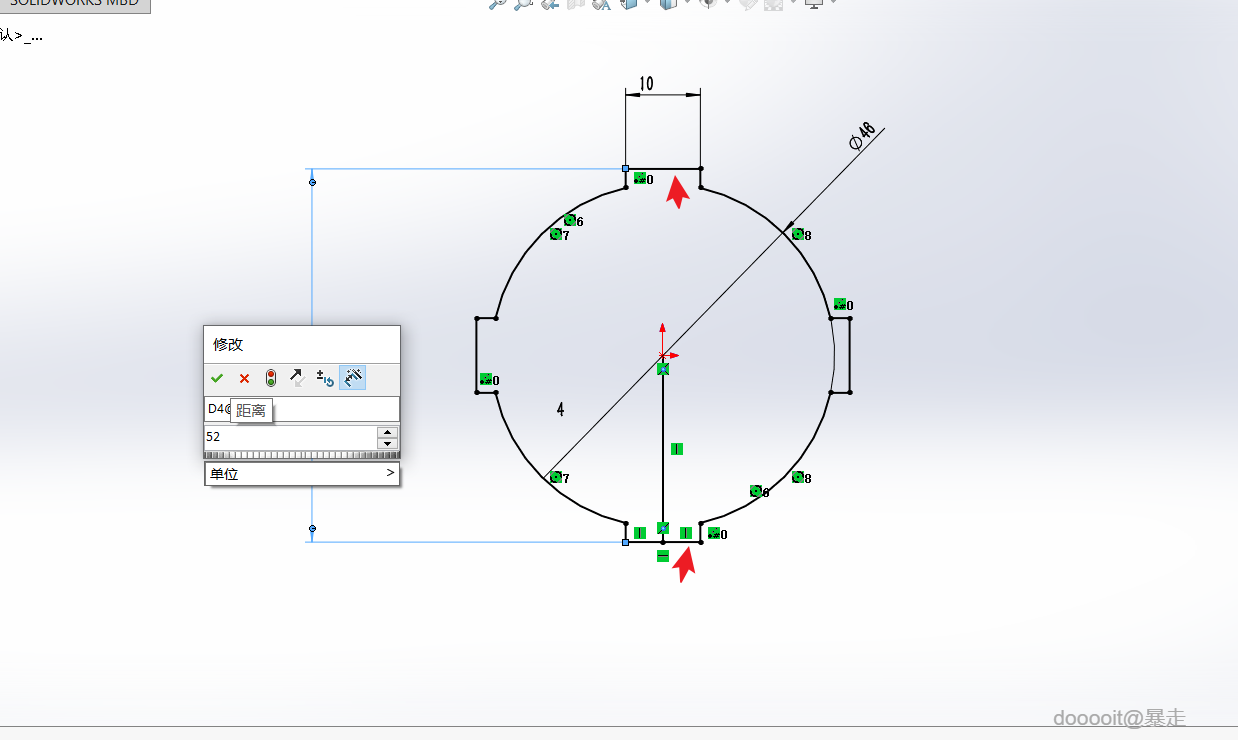The image size is (1238, 740).
Task: Select the relation icon 0 near the right slot
Action: 843,304
